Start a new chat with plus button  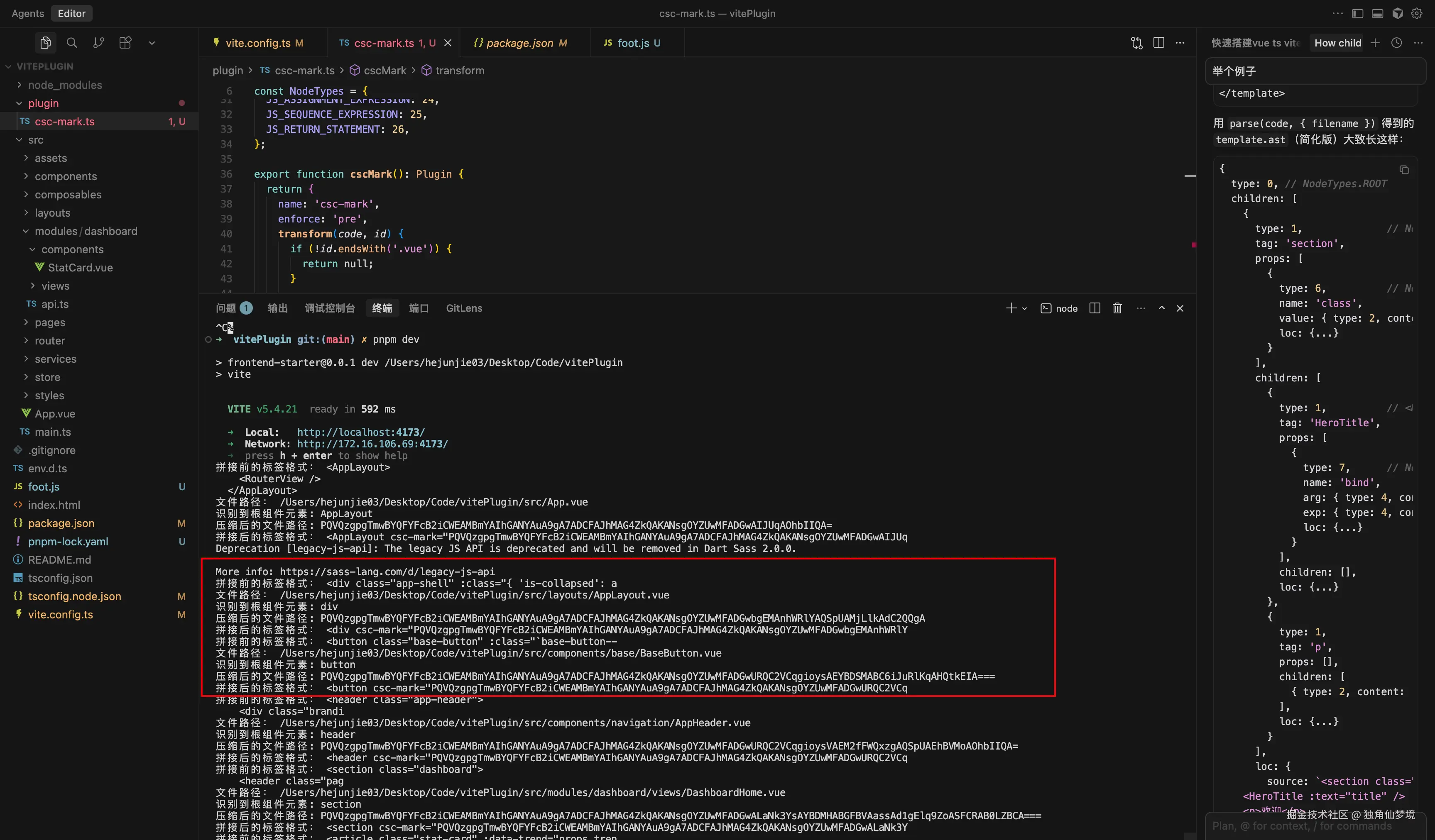tap(1375, 43)
